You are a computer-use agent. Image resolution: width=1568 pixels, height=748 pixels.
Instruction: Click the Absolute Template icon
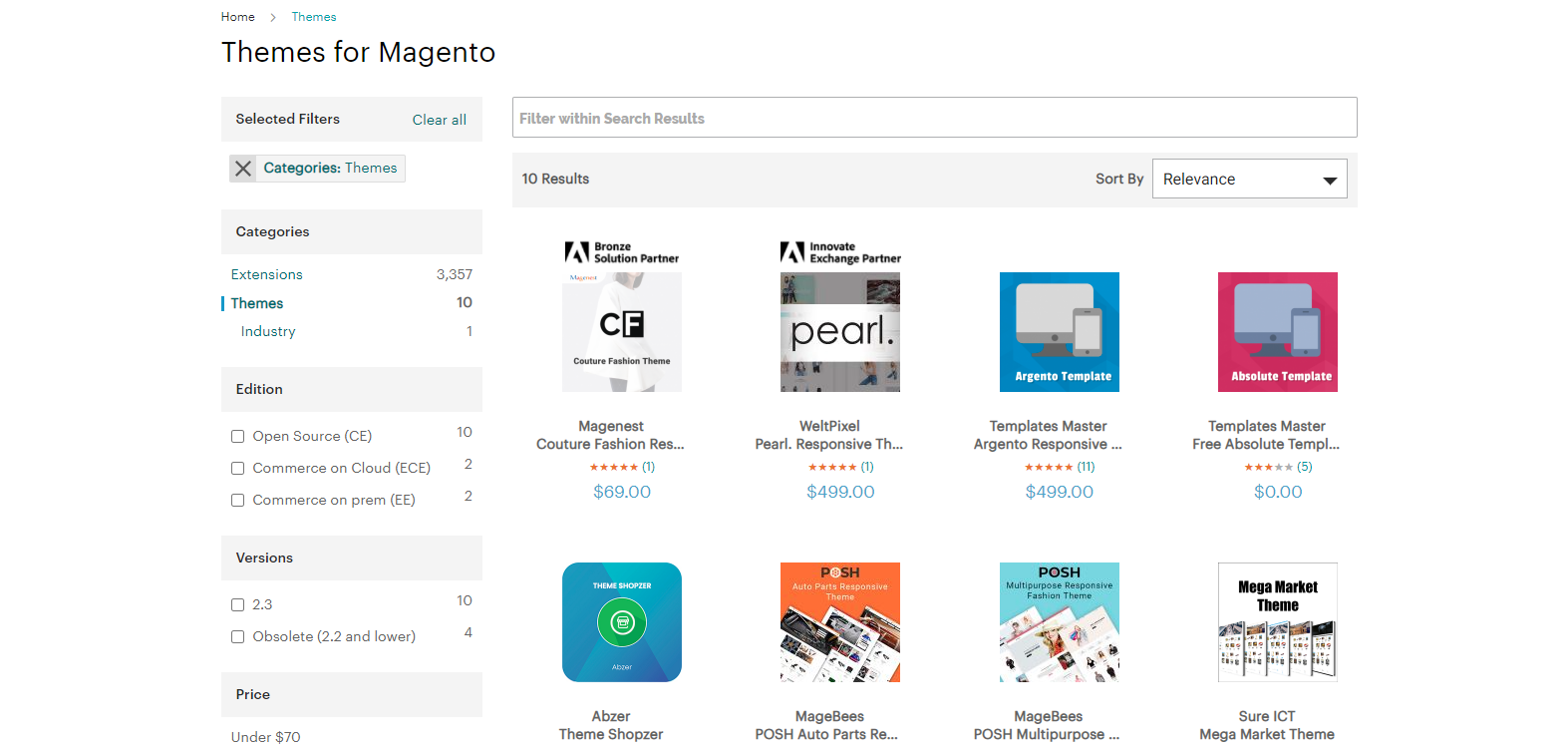(1278, 331)
